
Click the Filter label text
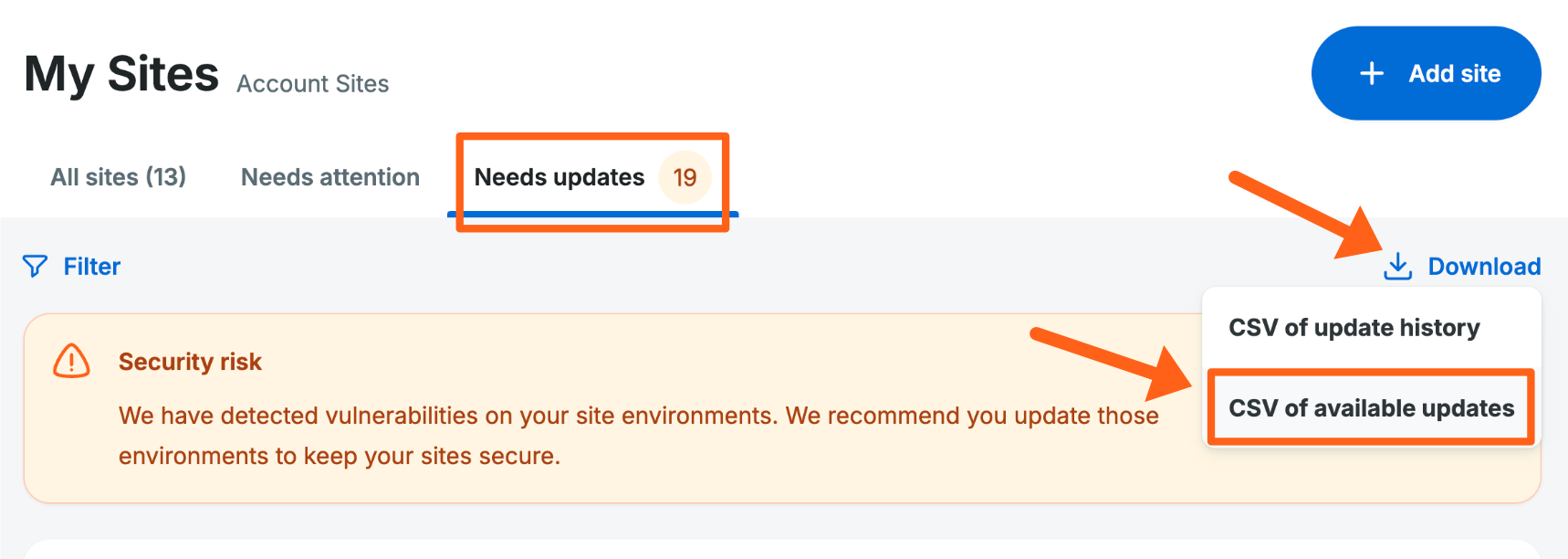pyautogui.click(x=91, y=267)
